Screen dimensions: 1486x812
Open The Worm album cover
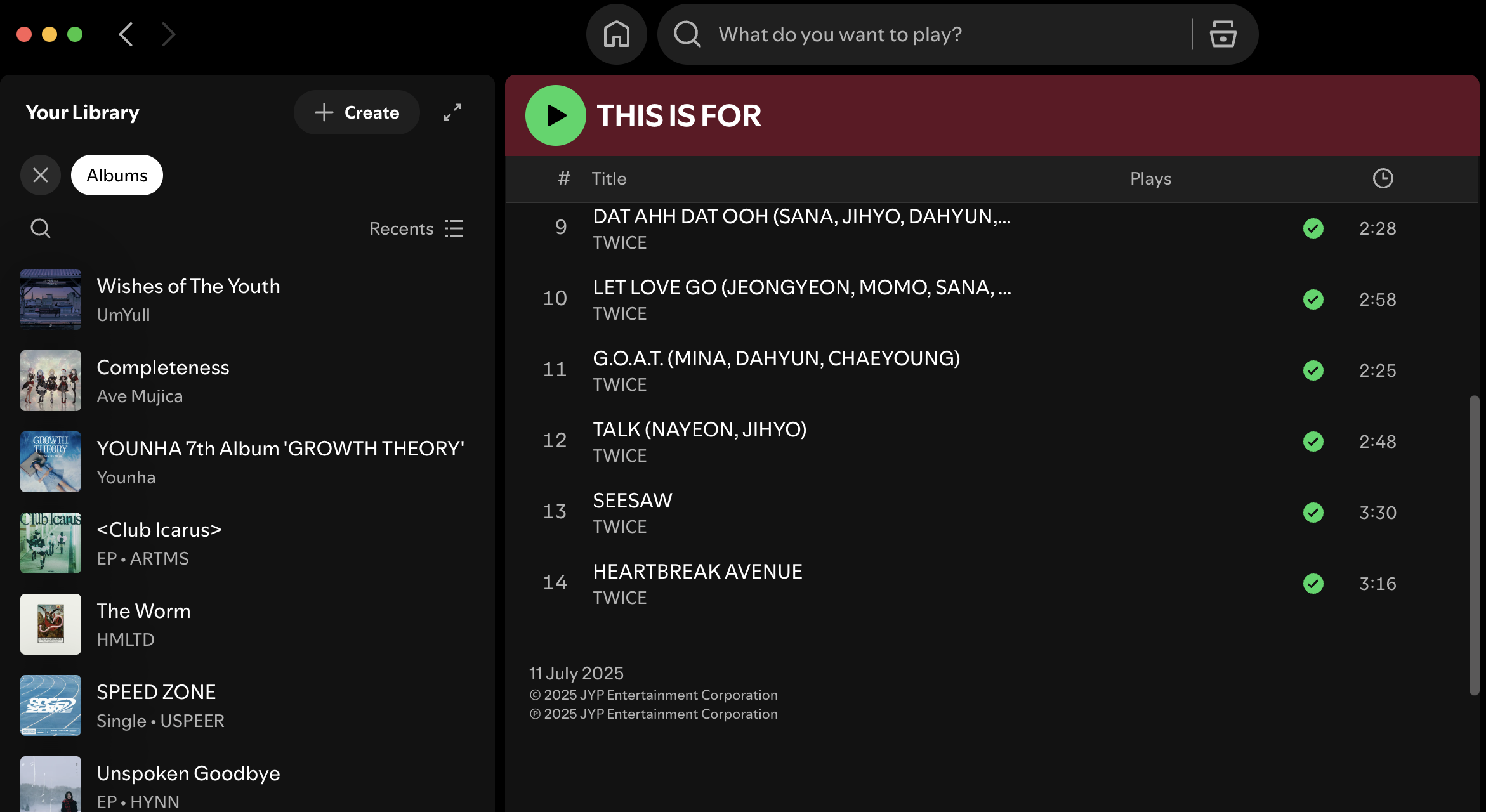(x=51, y=624)
